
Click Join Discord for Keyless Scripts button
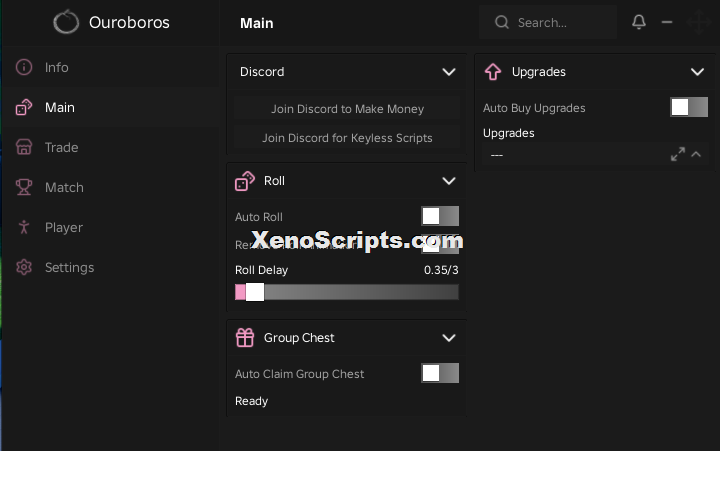click(347, 138)
